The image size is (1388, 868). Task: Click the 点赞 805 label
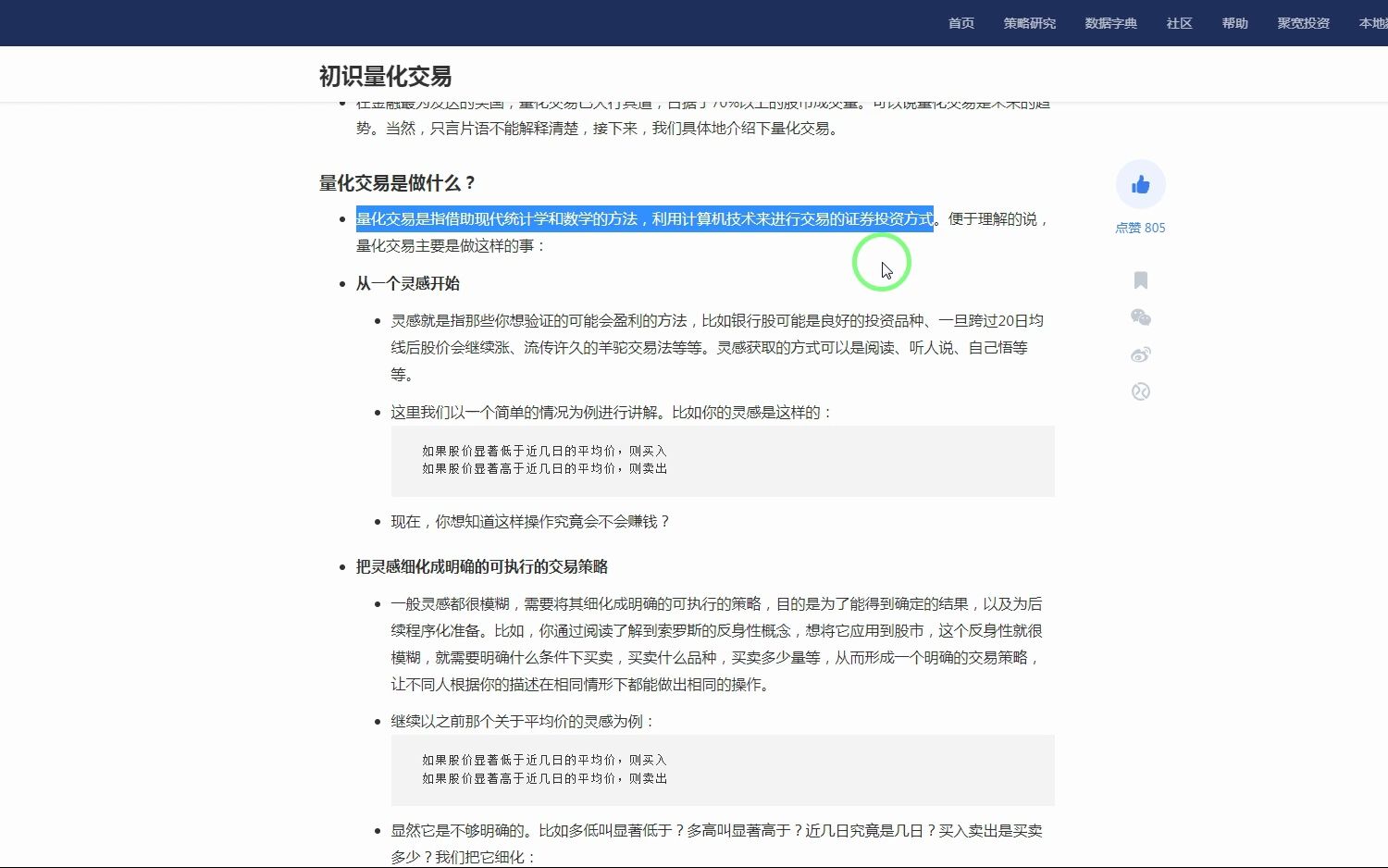pos(1140,228)
